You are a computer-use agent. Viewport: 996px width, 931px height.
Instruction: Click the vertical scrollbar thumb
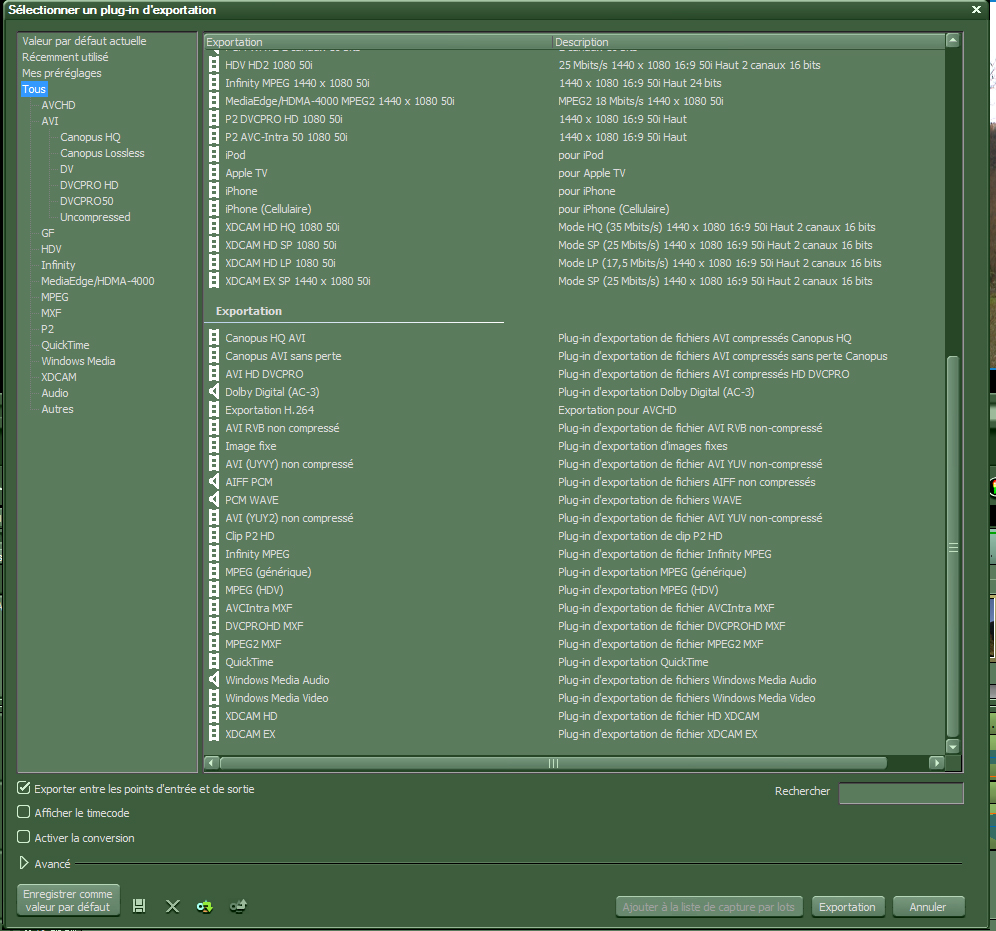[953, 547]
